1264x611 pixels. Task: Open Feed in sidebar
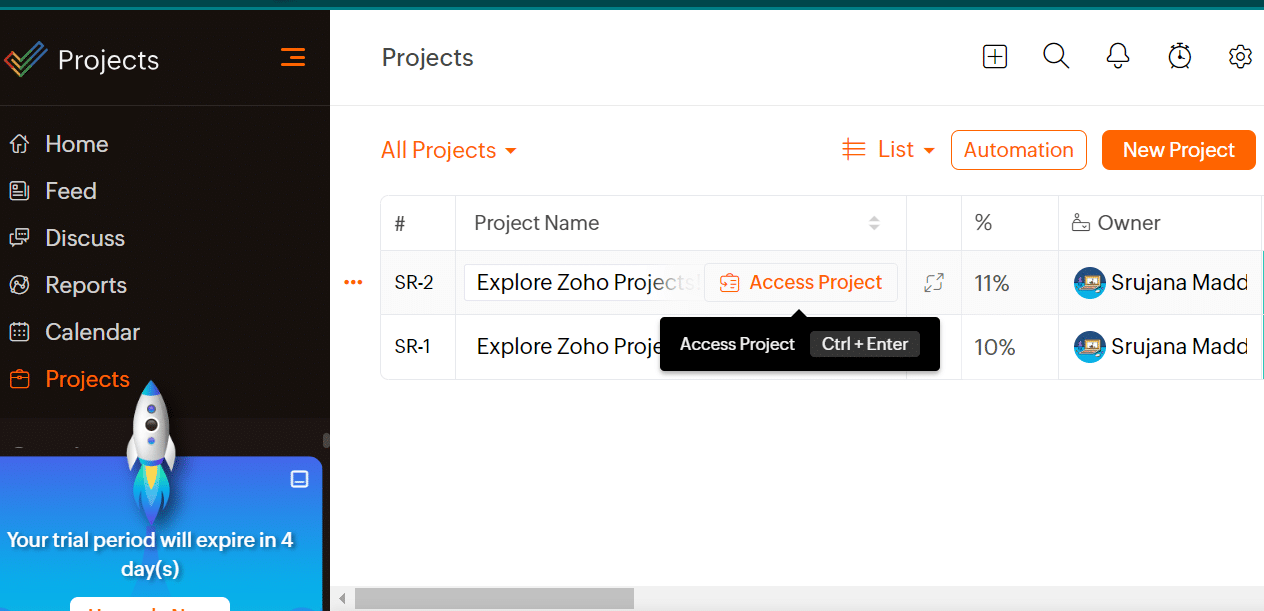click(71, 191)
